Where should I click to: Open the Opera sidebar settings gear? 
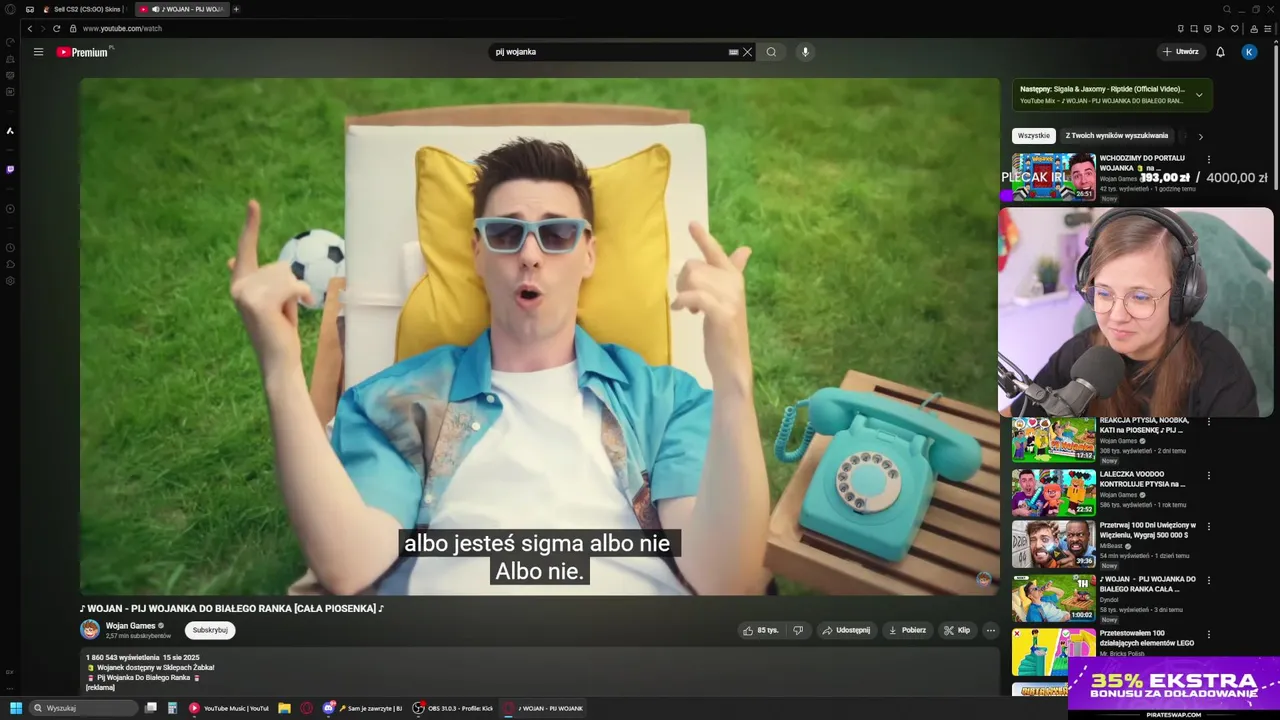point(10,281)
